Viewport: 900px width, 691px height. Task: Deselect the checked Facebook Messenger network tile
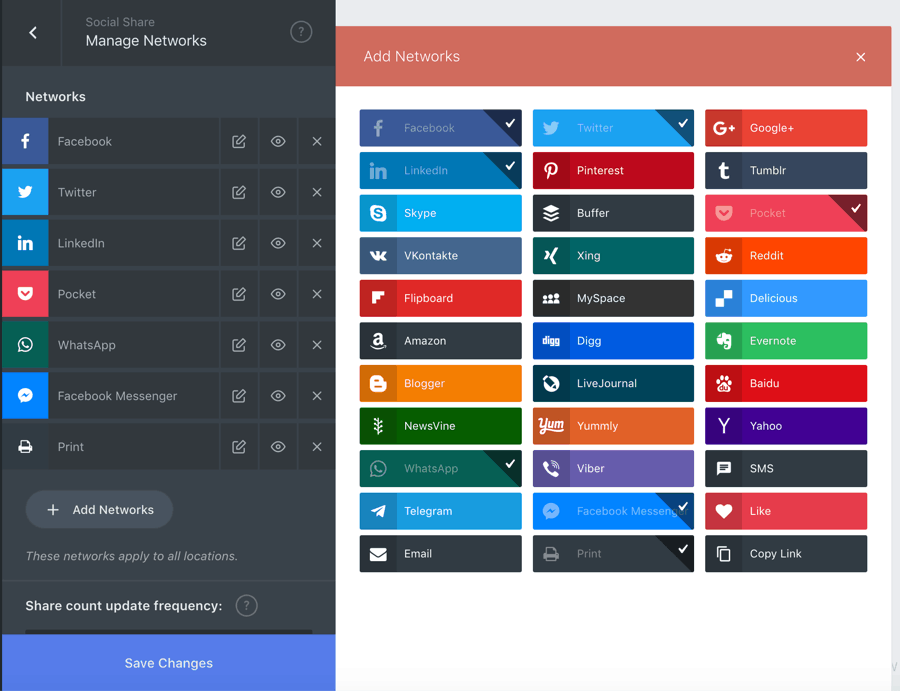point(613,511)
